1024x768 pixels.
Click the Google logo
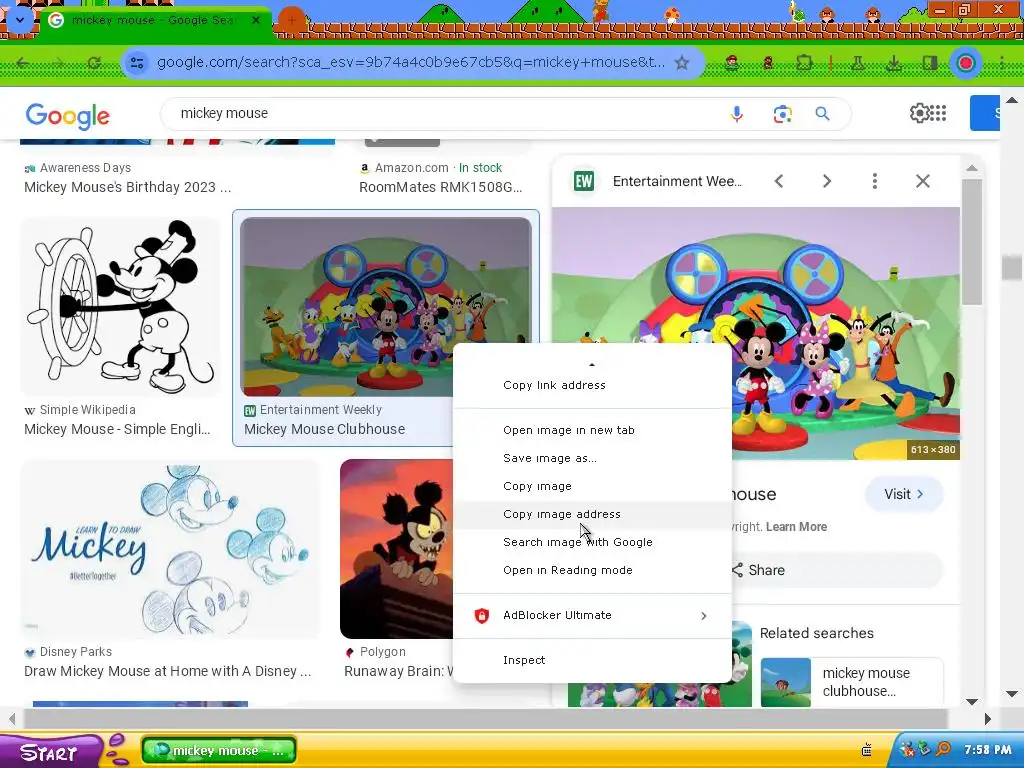click(68, 116)
